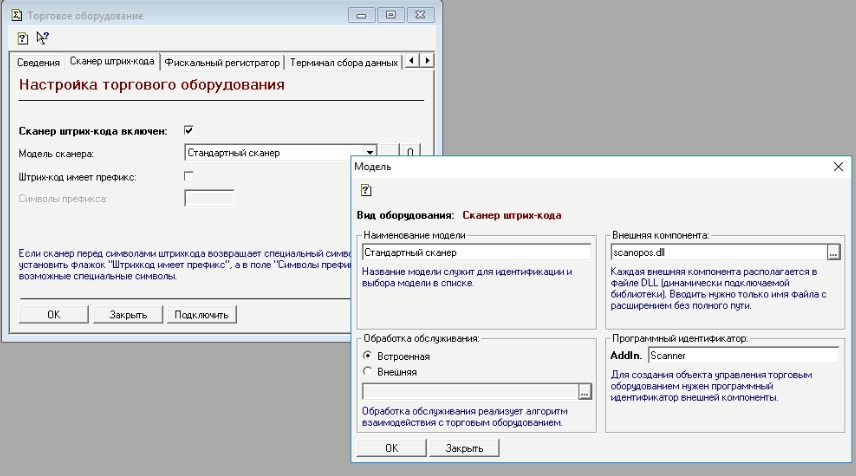
Task: Click the Наименование модели text field
Action: tap(476, 252)
